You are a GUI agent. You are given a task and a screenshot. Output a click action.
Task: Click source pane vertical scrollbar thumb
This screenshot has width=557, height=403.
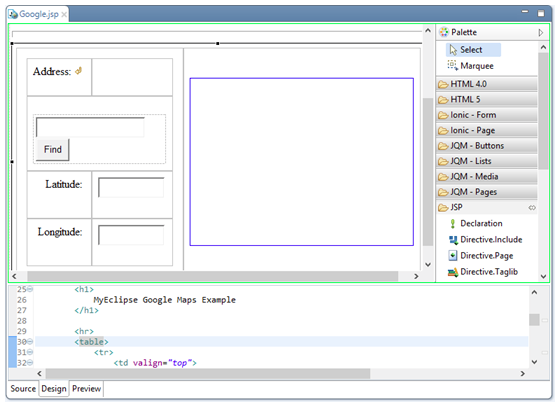click(x=534, y=319)
